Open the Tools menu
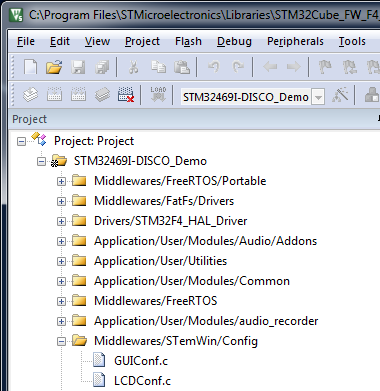 coord(352,41)
